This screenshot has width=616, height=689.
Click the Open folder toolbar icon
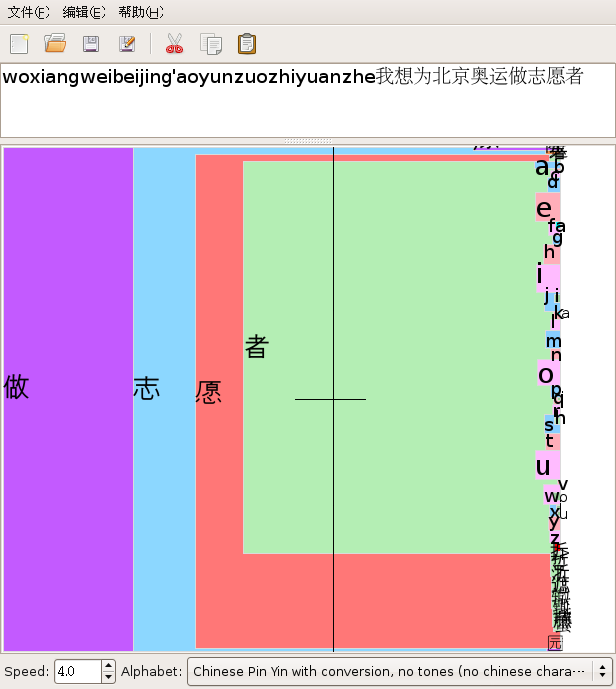tap(55, 43)
